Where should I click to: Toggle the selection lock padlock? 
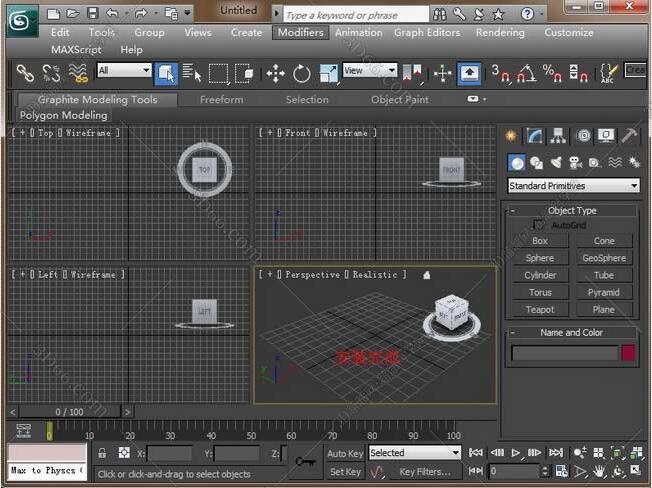[102, 453]
